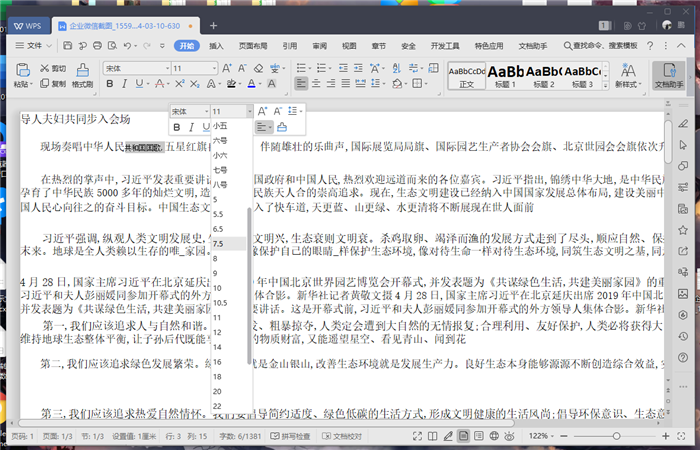Toggle Italic in the mini toolbar
The image size is (700, 450).
[x=192, y=128]
